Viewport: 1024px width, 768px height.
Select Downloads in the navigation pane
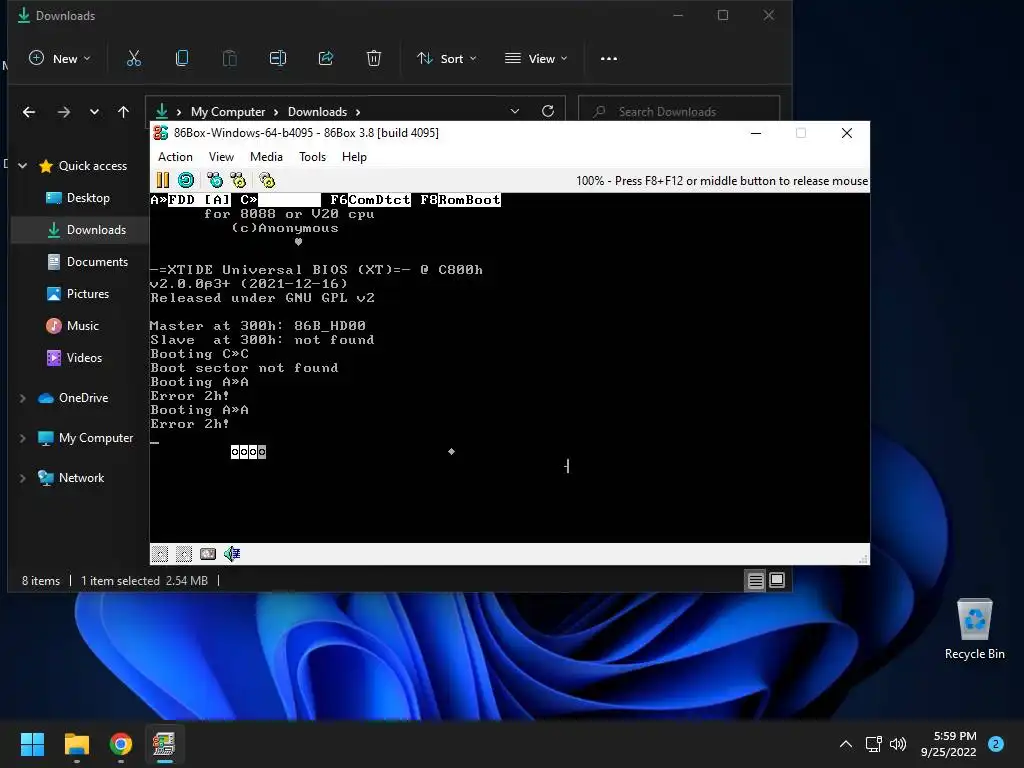[80, 230]
